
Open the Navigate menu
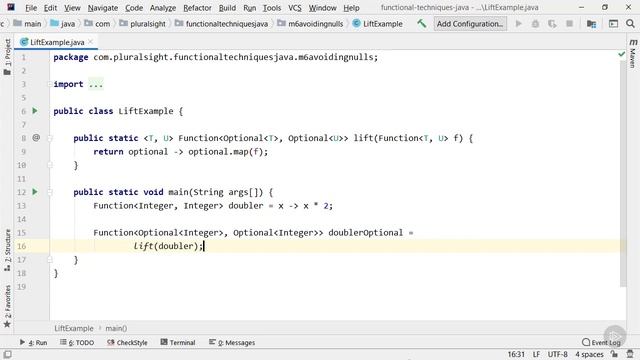pos(102,8)
